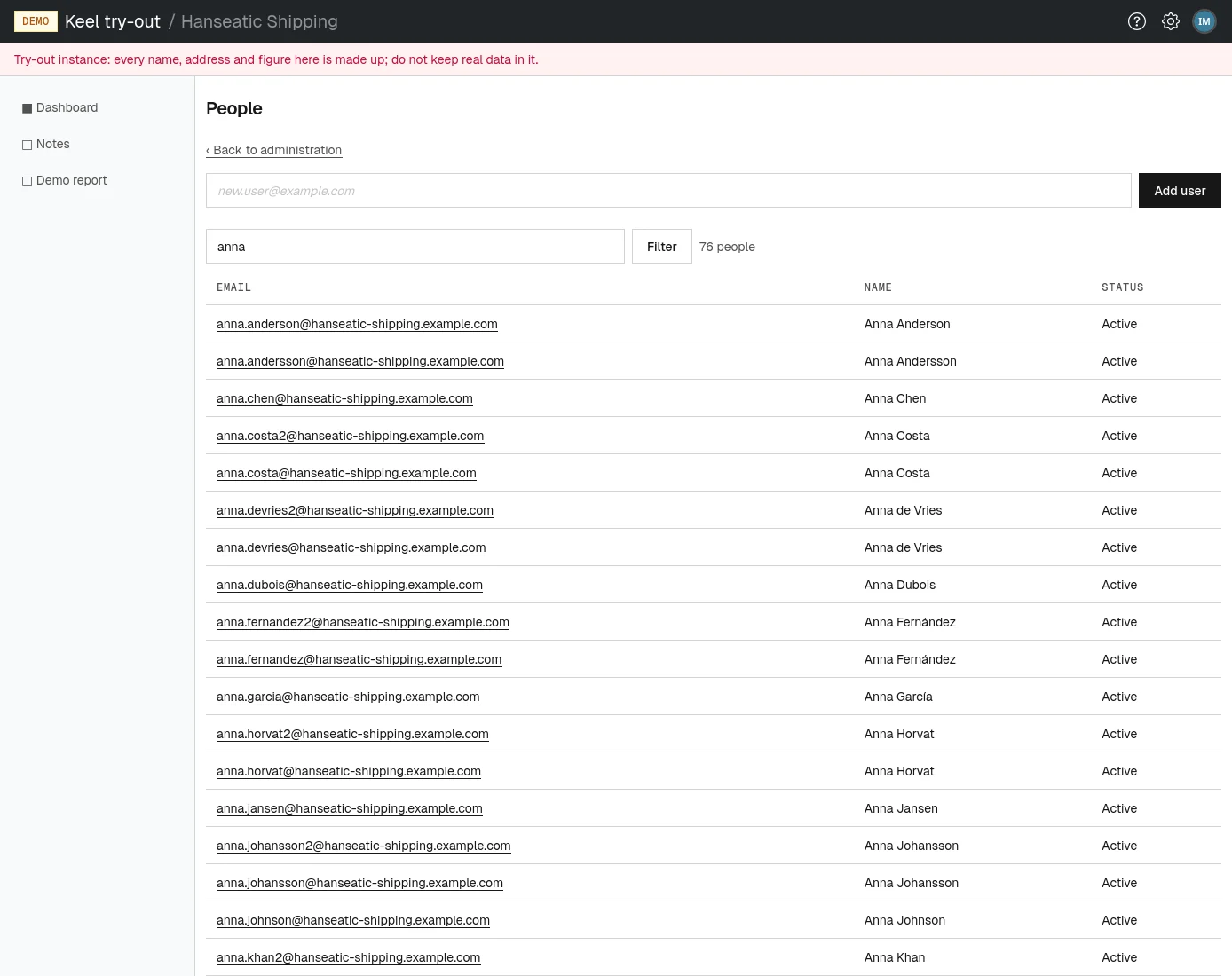Open anna.chen@hanseatic-shipping.example.com
Screen dimensions: 1232x976
pyautogui.click(x=344, y=398)
